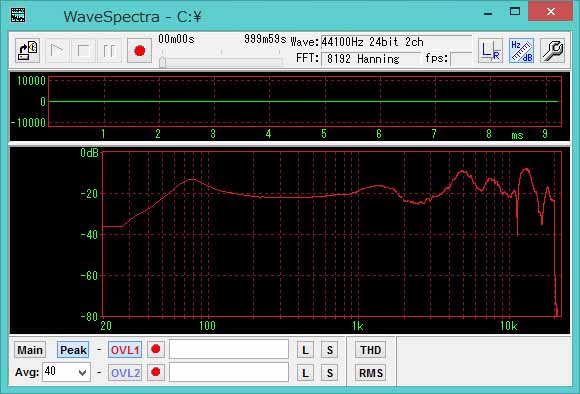Open settings with the wrench icon
Image resolution: width=580 pixels, height=394 pixels.
552,51
